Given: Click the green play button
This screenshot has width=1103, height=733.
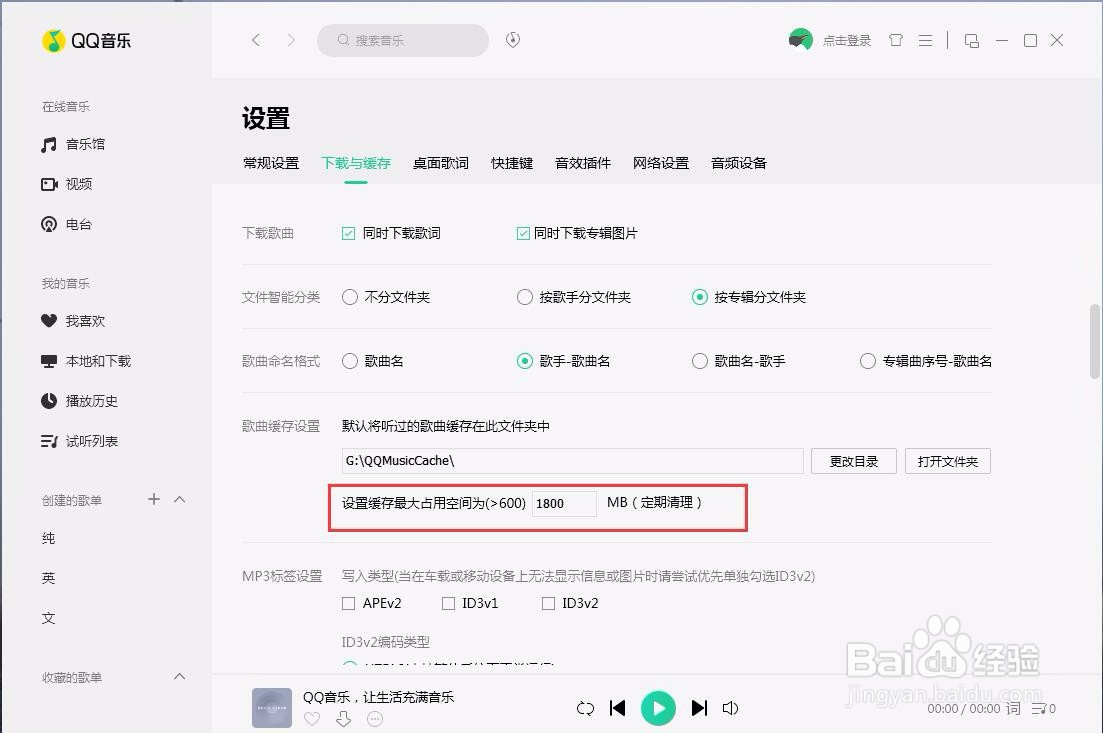Looking at the screenshot, I should click(658, 708).
